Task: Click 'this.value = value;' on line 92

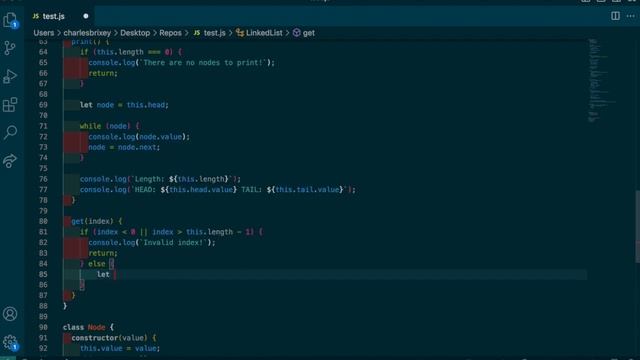Action: [x=120, y=349]
